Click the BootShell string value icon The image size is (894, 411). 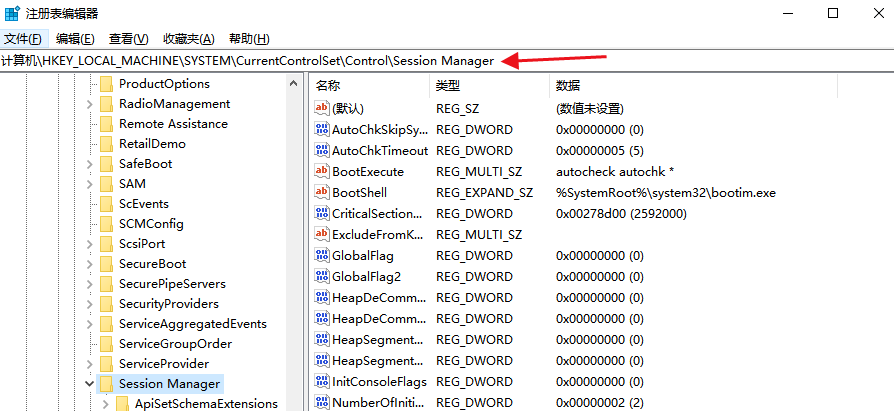(x=322, y=193)
